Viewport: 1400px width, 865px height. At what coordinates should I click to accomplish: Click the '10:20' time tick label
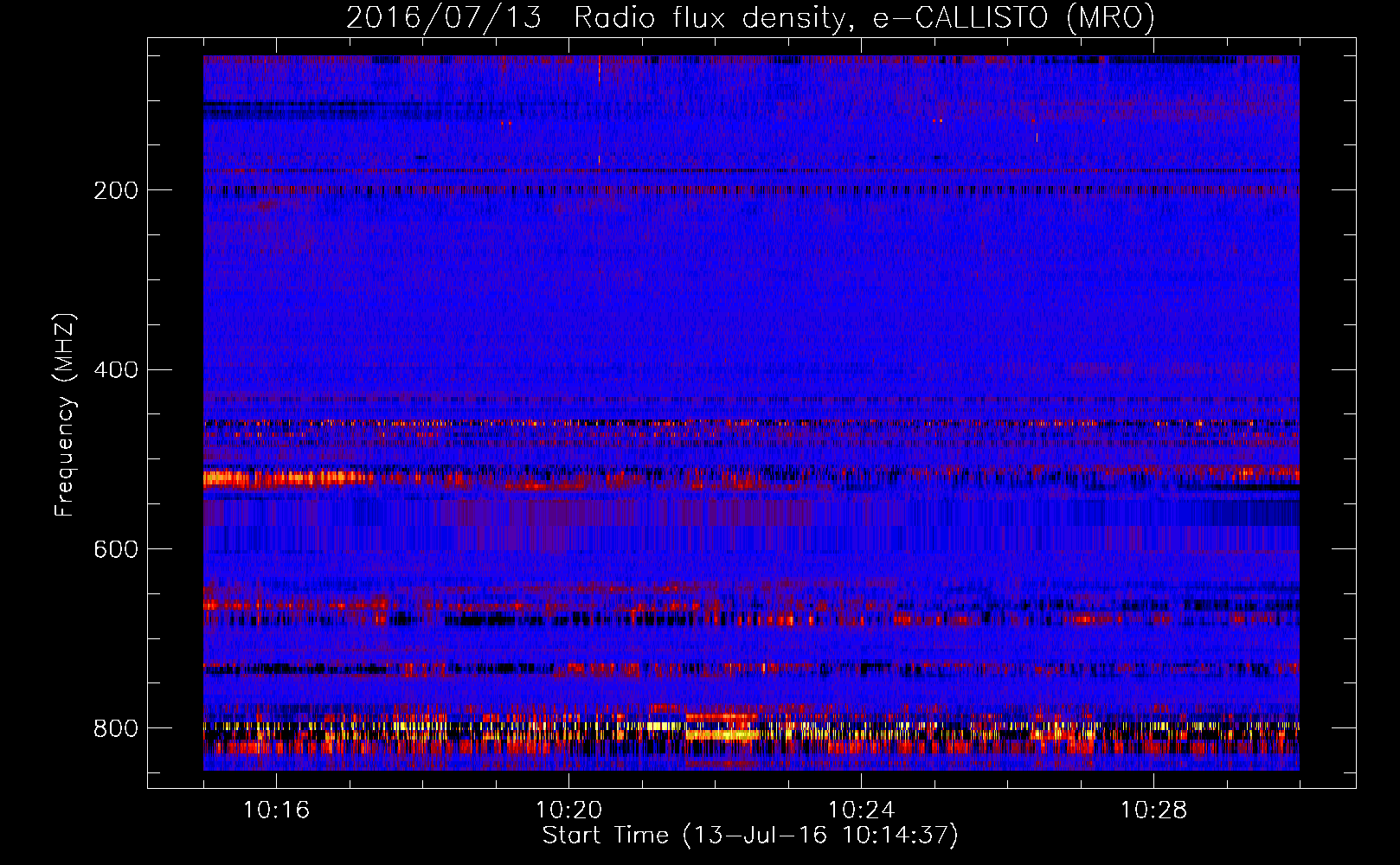568,811
